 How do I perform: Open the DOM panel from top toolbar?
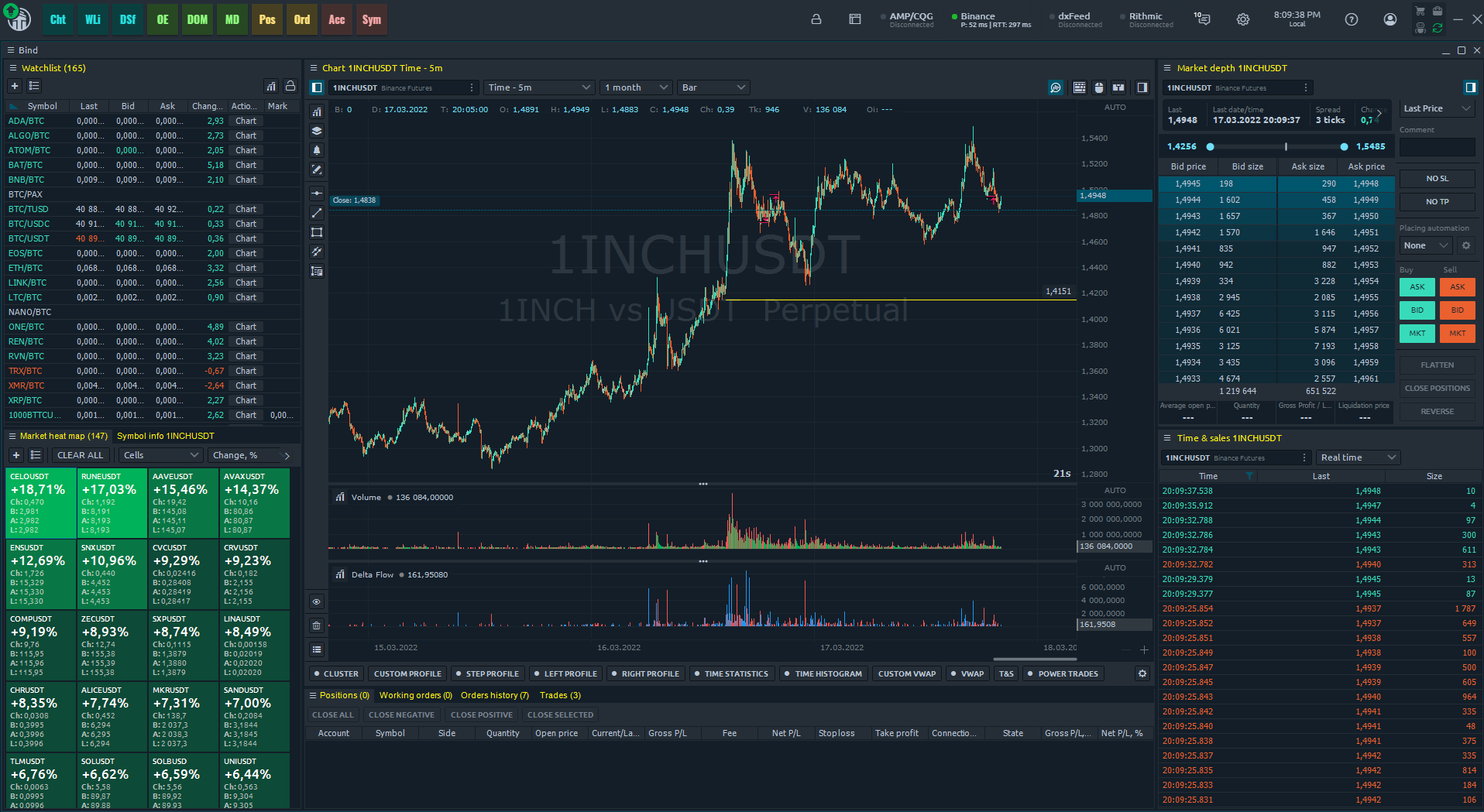tap(198, 19)
